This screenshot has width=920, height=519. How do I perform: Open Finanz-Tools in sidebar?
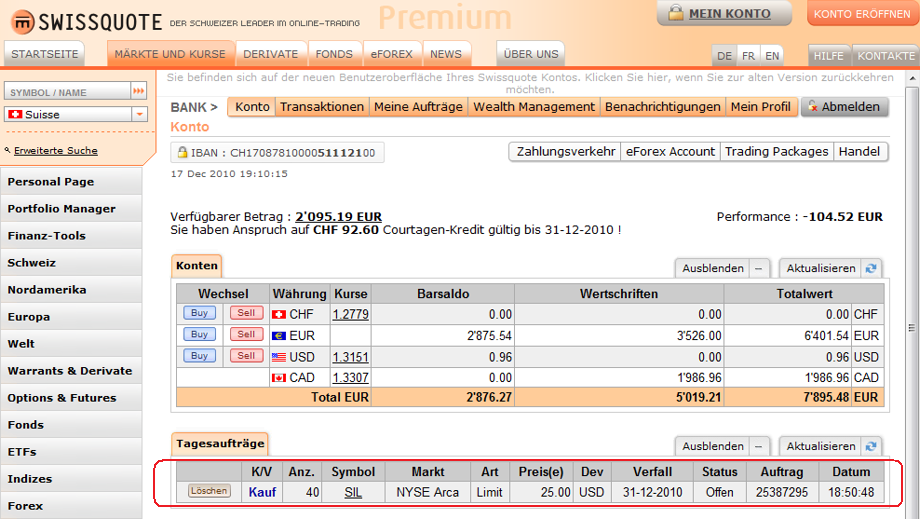click(x=71, y=236)
